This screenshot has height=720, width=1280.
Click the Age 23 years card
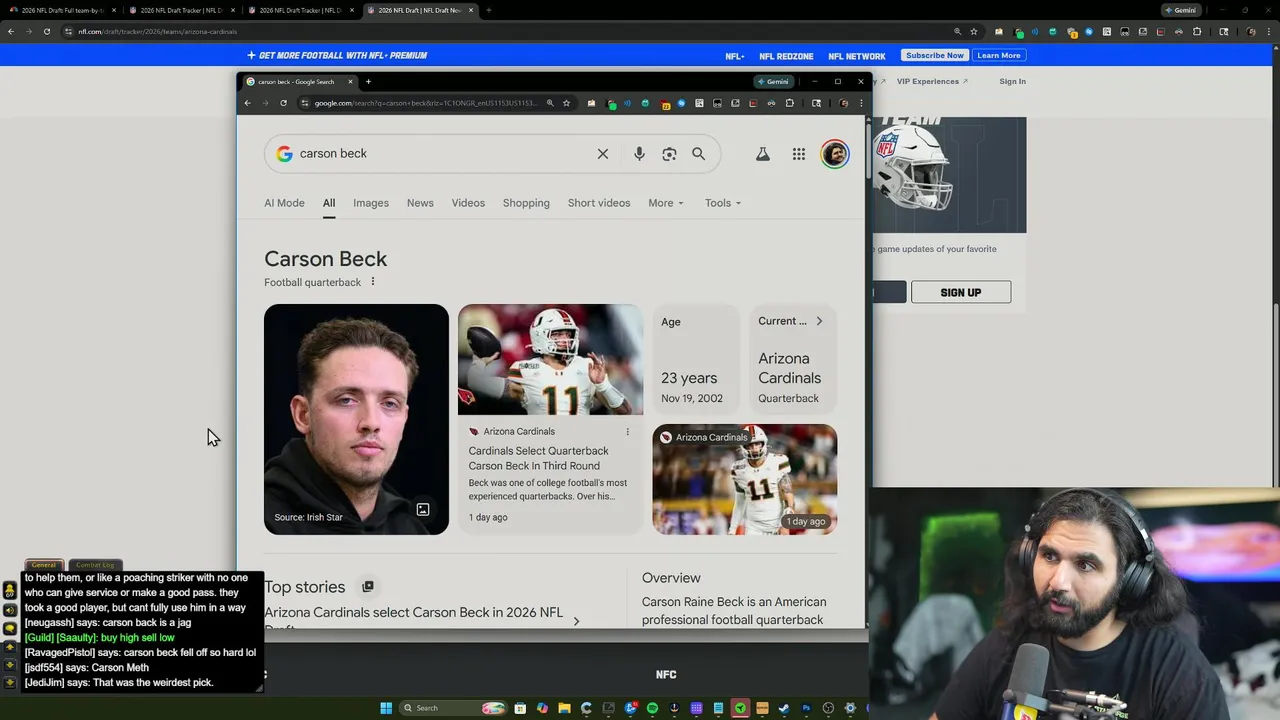[x=696, y=359]
